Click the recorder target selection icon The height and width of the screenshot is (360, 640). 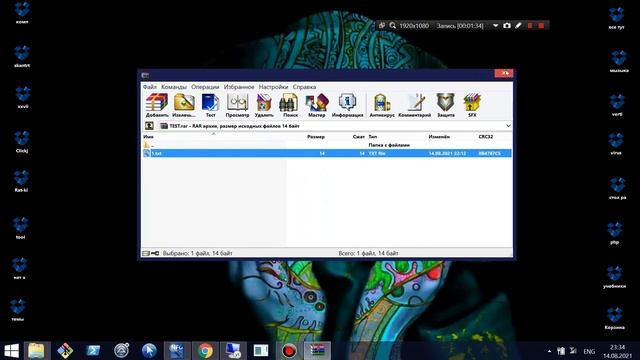(382, 25)
